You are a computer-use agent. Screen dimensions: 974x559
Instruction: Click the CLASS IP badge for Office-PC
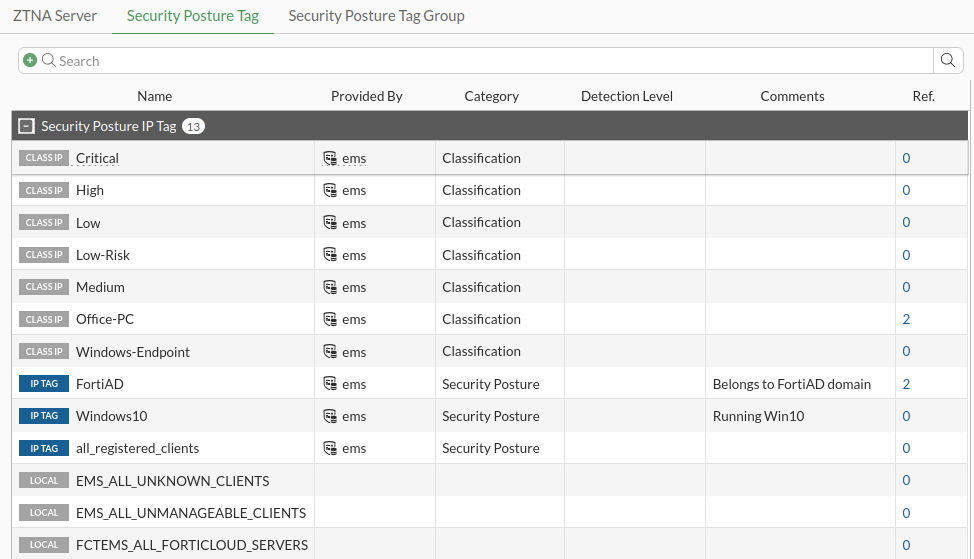point(44,320)
